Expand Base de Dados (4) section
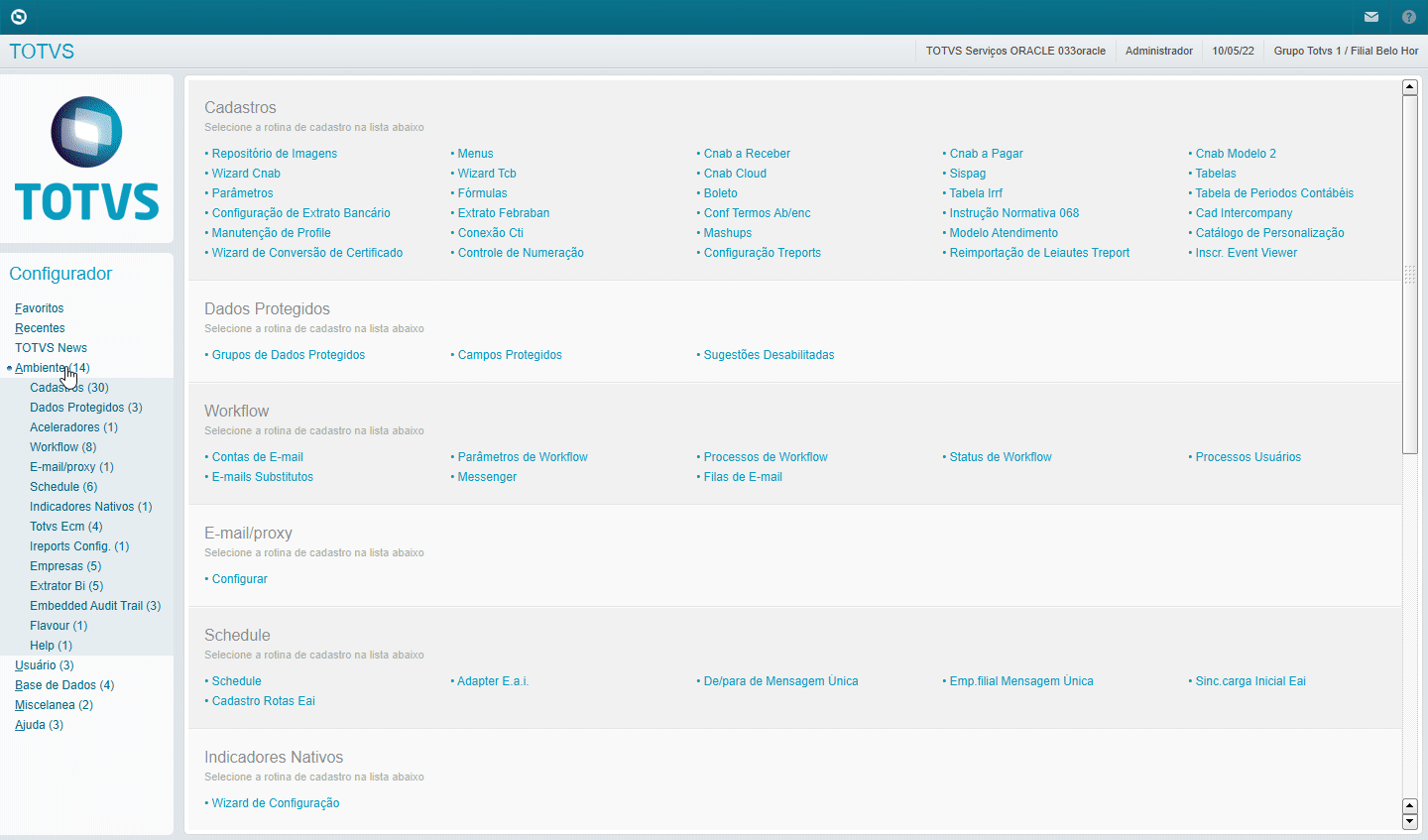This screenshot has height=840, width=1428. [x=64, y=685]
